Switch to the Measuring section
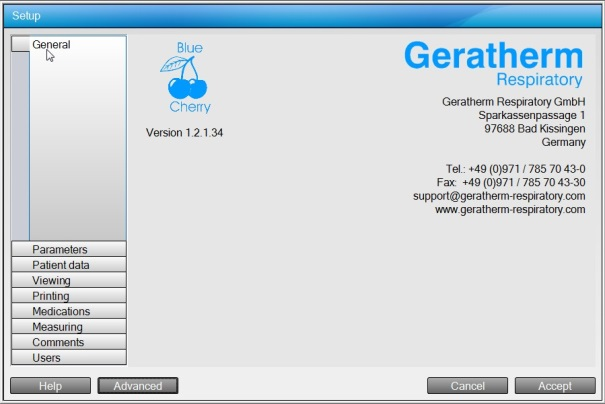The height and width of the screenshot is (404, 605). pos(69,326)
